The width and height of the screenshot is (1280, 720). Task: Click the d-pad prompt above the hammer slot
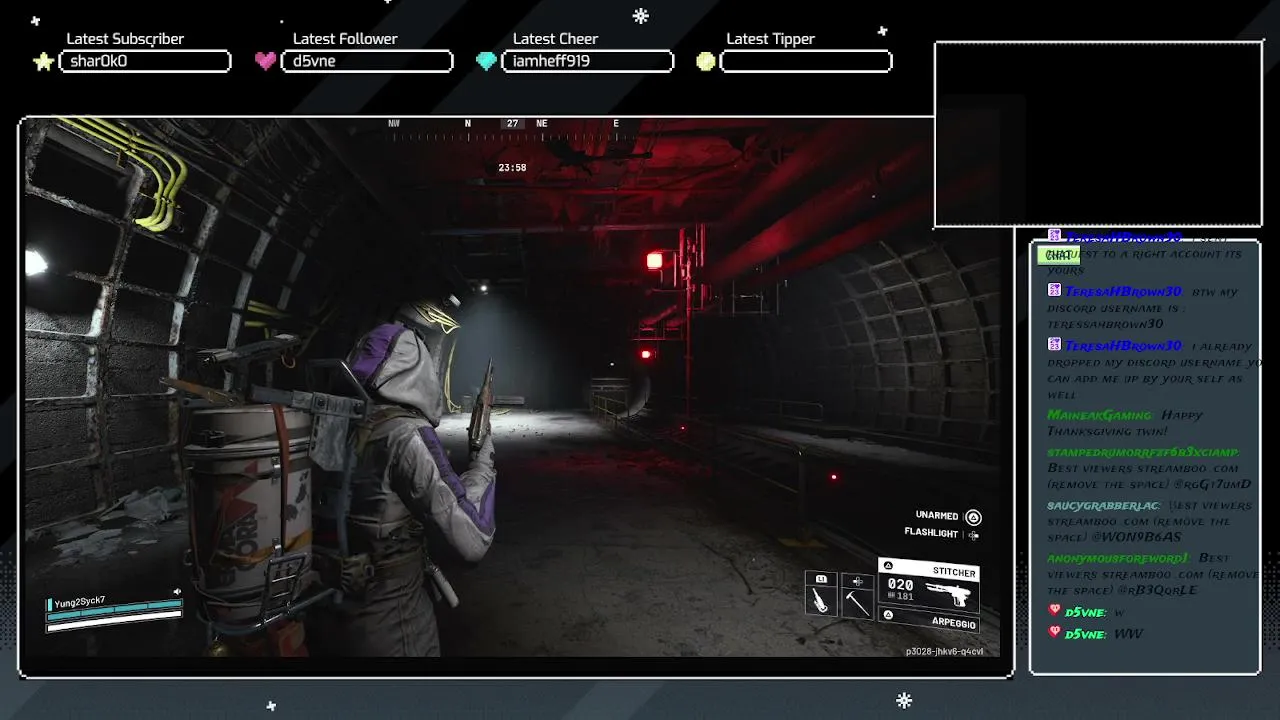pos(857,580)
